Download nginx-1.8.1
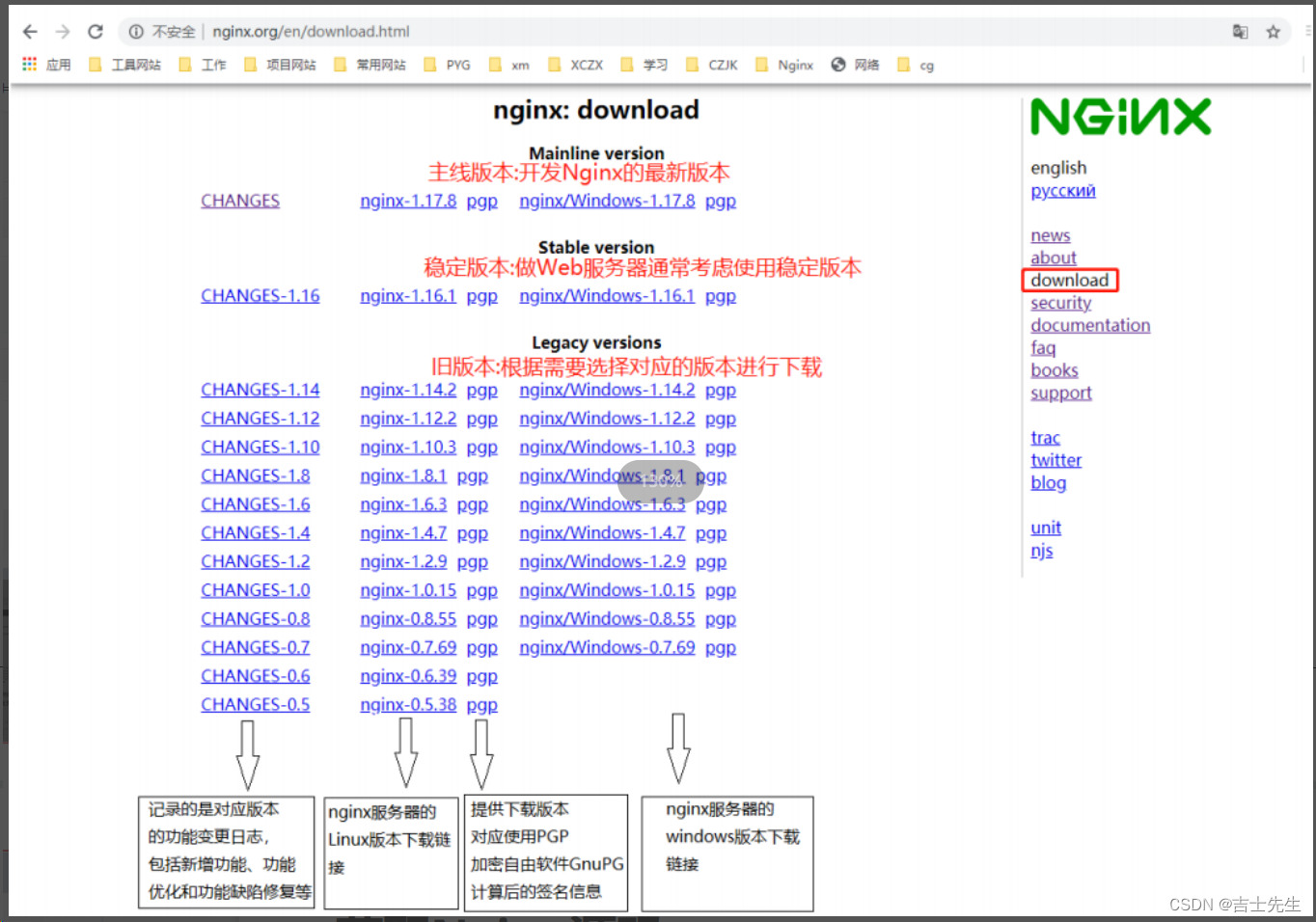This screenshot has width=1316, height=922. pyautogui.click(x=403, y=476)
